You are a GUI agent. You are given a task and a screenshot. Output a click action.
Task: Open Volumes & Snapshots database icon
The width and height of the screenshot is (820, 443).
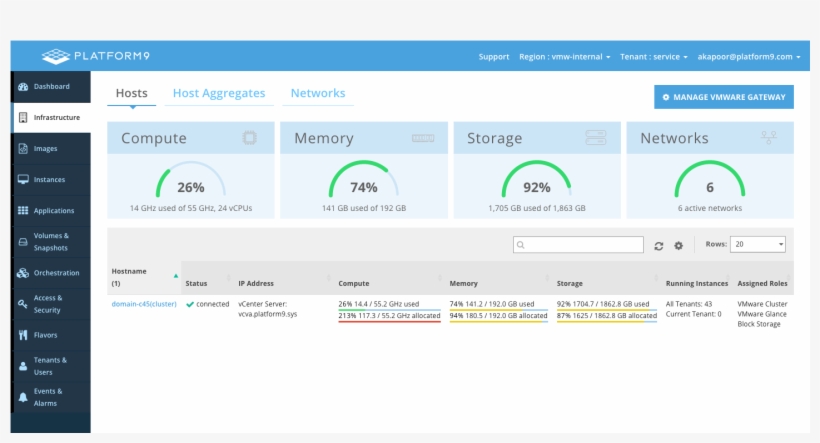click(x=23, y=242)
